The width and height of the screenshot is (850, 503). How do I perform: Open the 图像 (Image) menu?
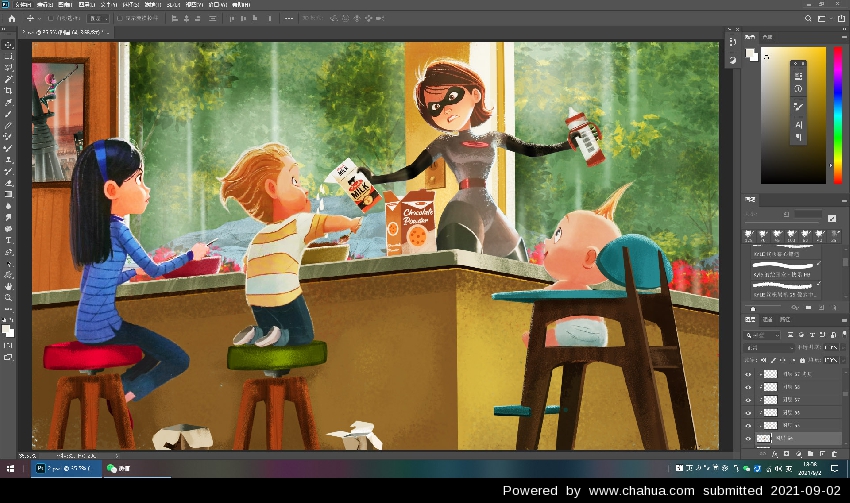pyautogui.click(x=65, y=4)
